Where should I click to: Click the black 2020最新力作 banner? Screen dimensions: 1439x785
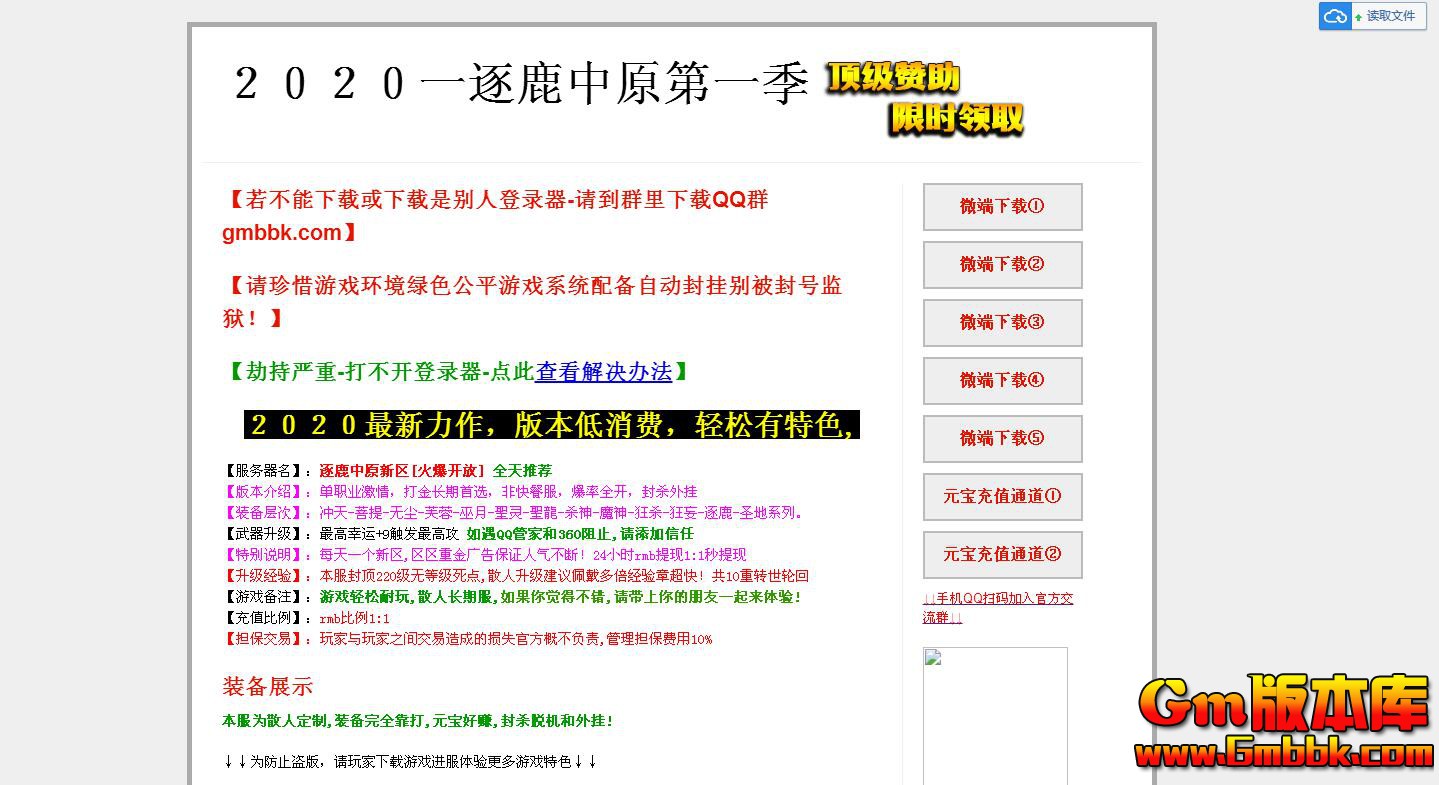point(548,424)
